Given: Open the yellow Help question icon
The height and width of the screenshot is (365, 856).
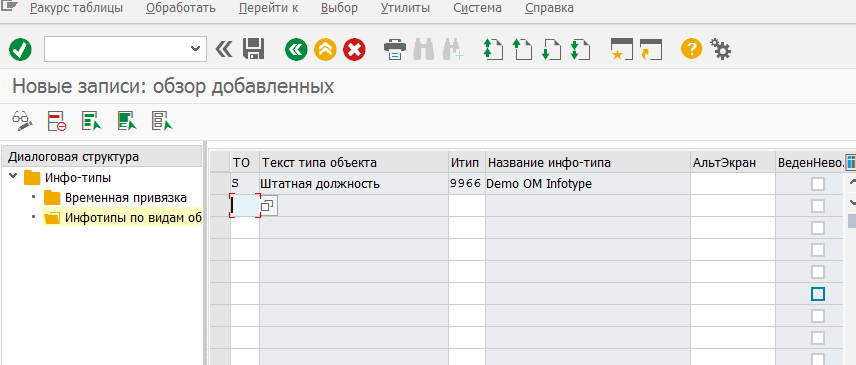Looking at the screenshot, I should [691, 49].
